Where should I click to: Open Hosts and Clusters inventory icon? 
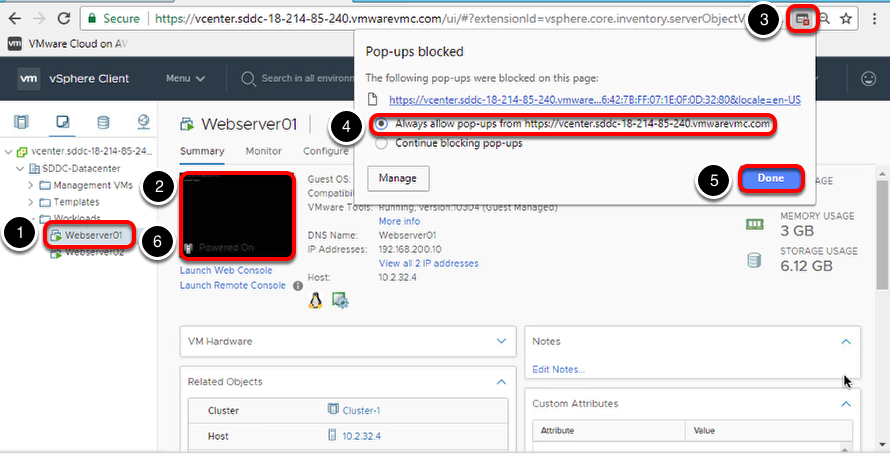pyautogui.click(x=21, y=121)
